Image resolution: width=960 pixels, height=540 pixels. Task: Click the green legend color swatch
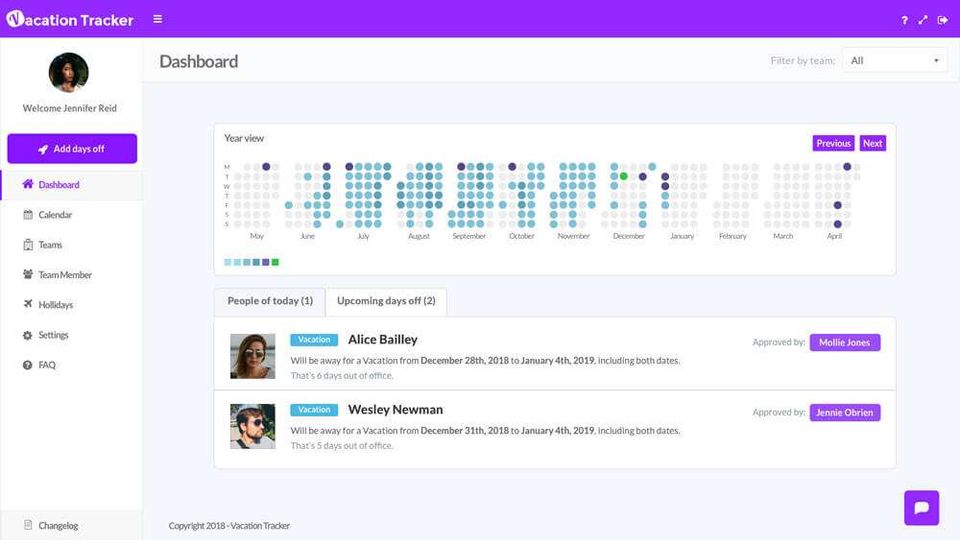(275, 262)
